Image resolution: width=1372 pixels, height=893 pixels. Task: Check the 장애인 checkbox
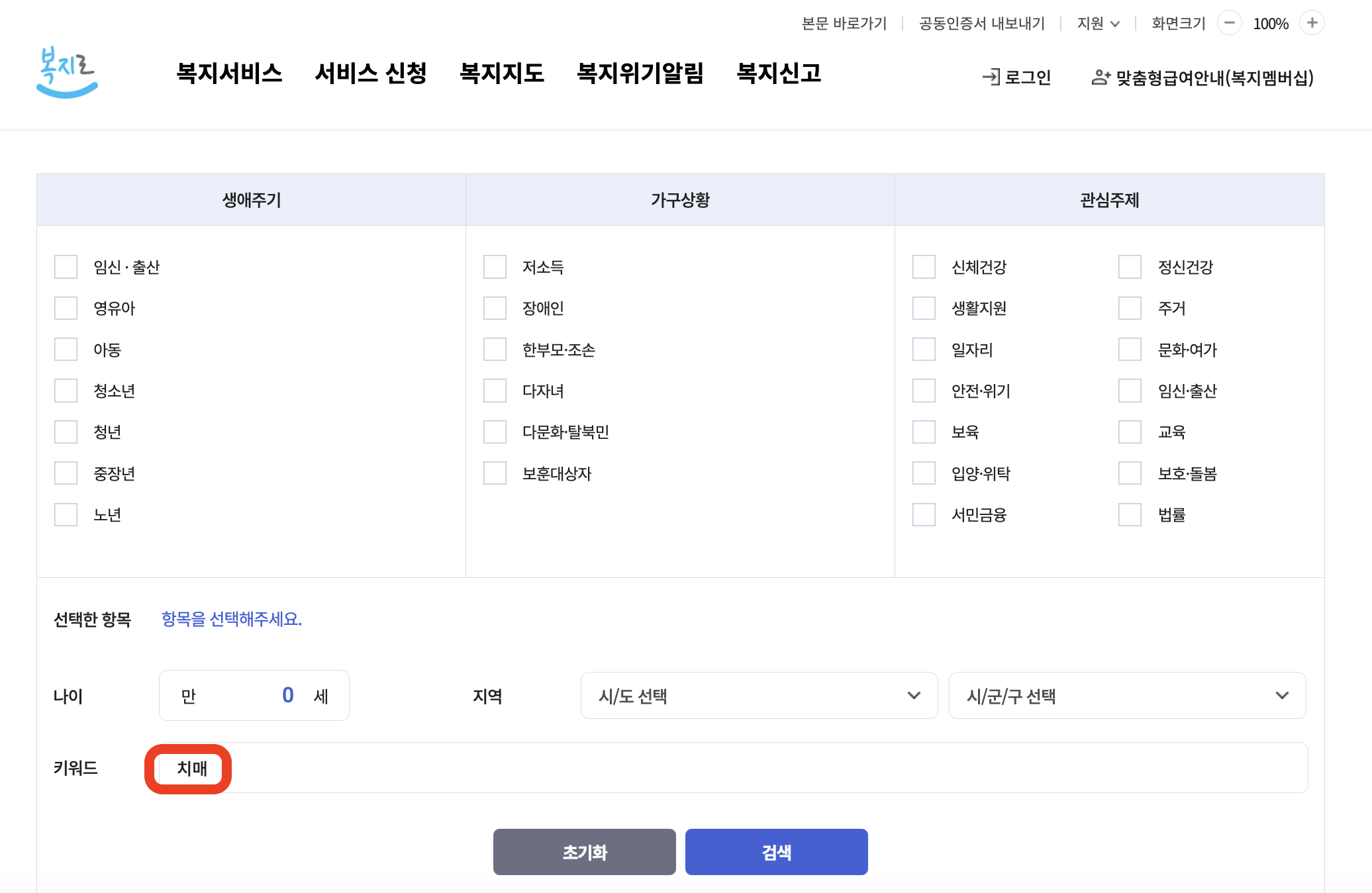point(495,308)
